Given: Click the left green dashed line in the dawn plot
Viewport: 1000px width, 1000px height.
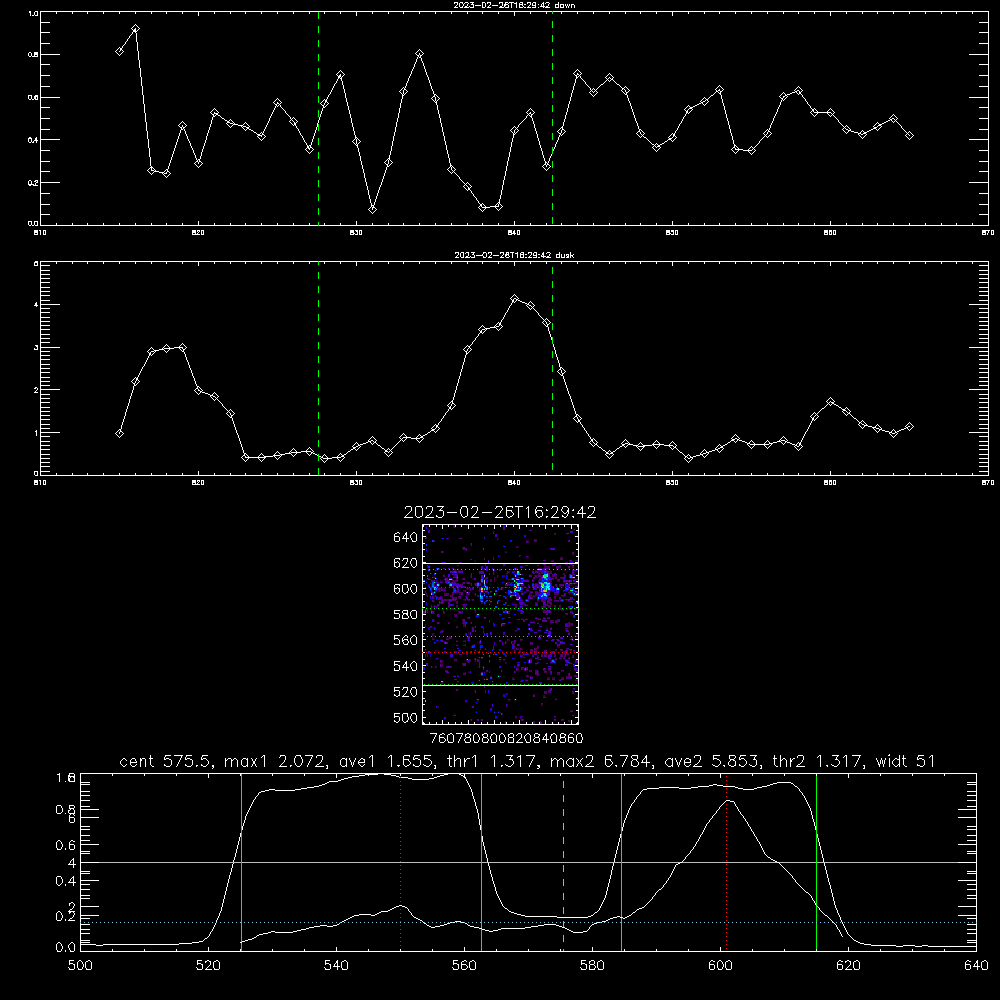Looking at the screenshot, I should coord(318,118).
